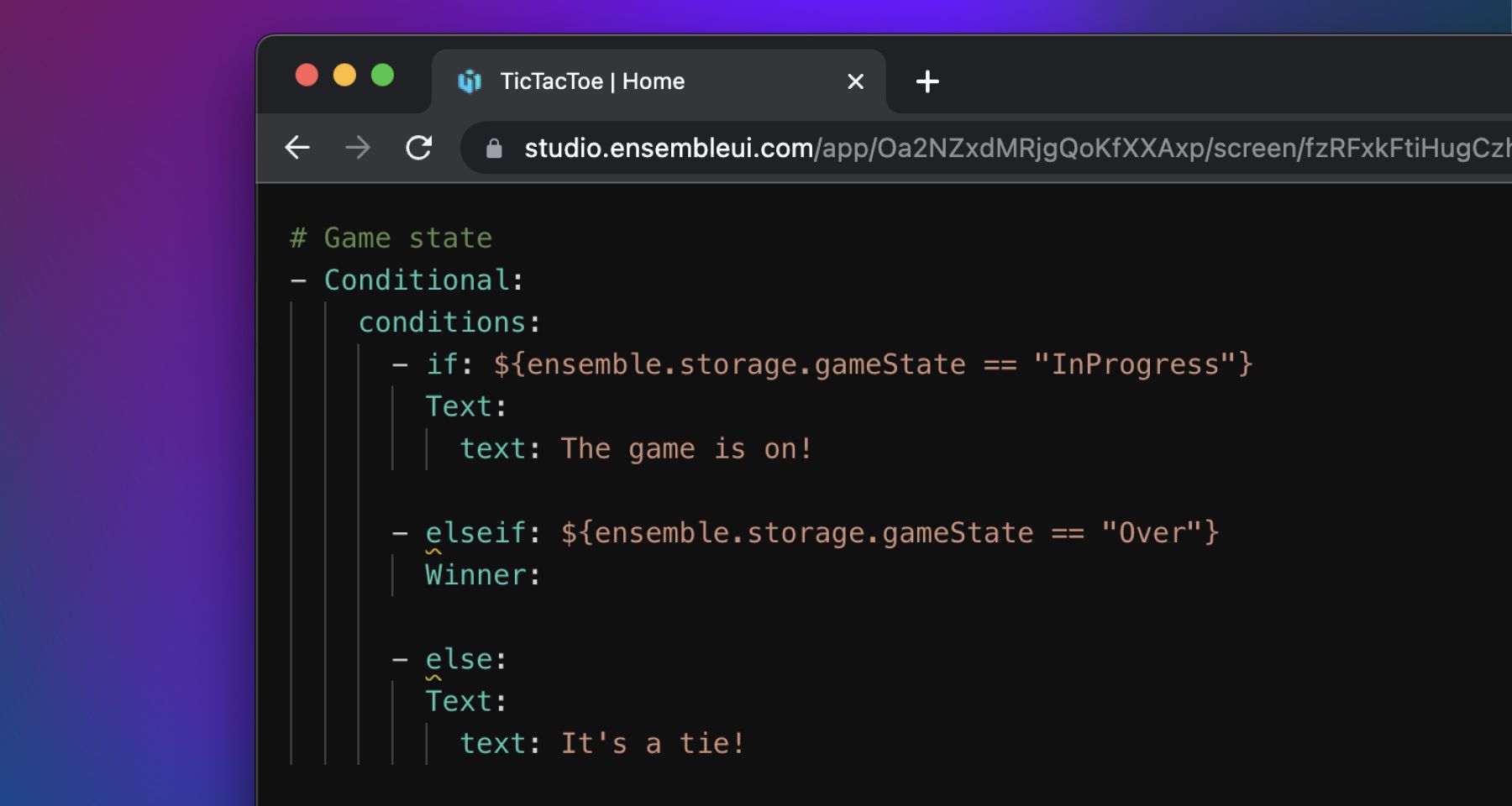Click the Ensemble favicon on the tab

coord(470,81)
